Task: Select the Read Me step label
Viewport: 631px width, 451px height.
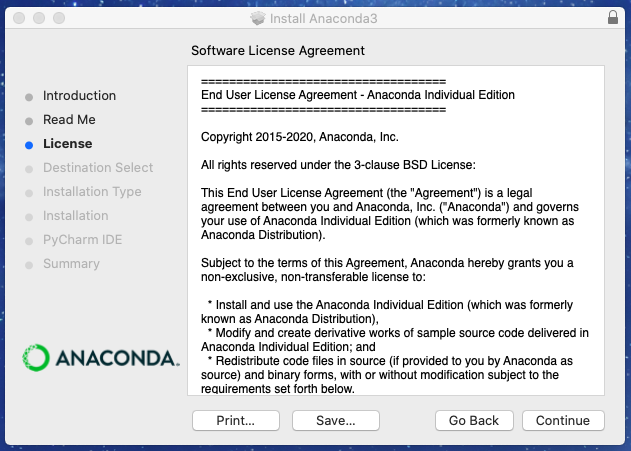Action: click(x=69, y=120)
